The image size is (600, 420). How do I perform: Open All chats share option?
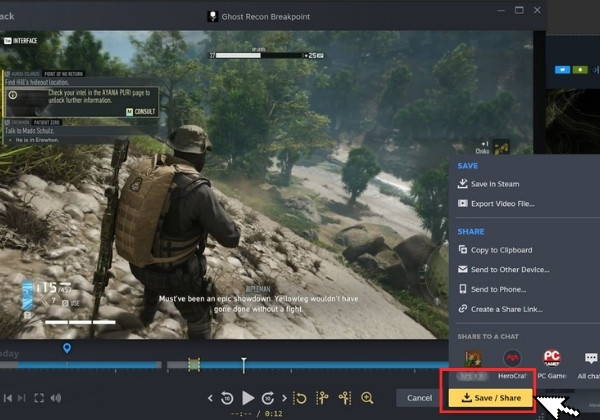click(590, 365)
